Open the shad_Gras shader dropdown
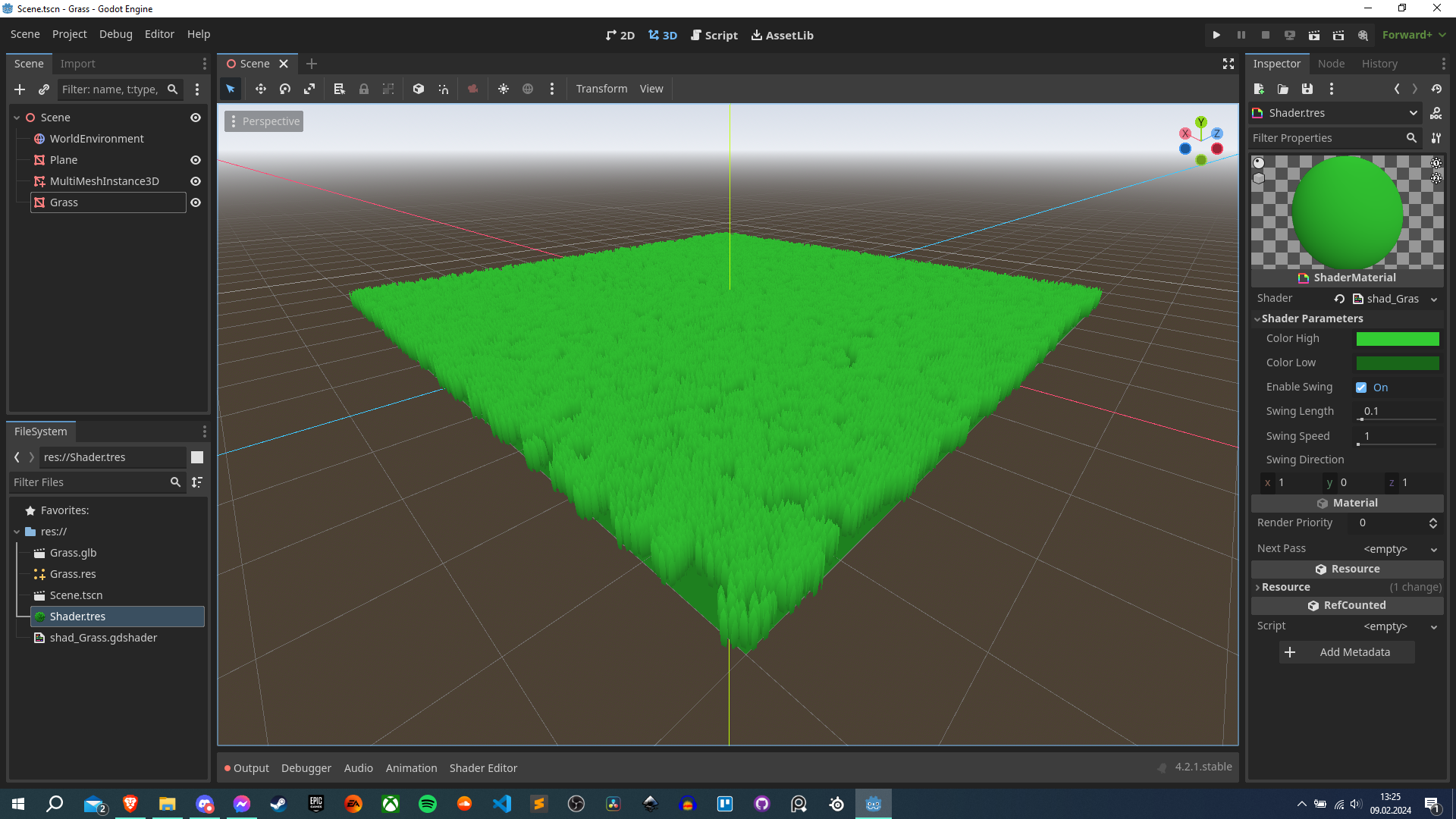Image resolution: width=1456 pixels, height=819 pixels. click(x=1433, y=300)
